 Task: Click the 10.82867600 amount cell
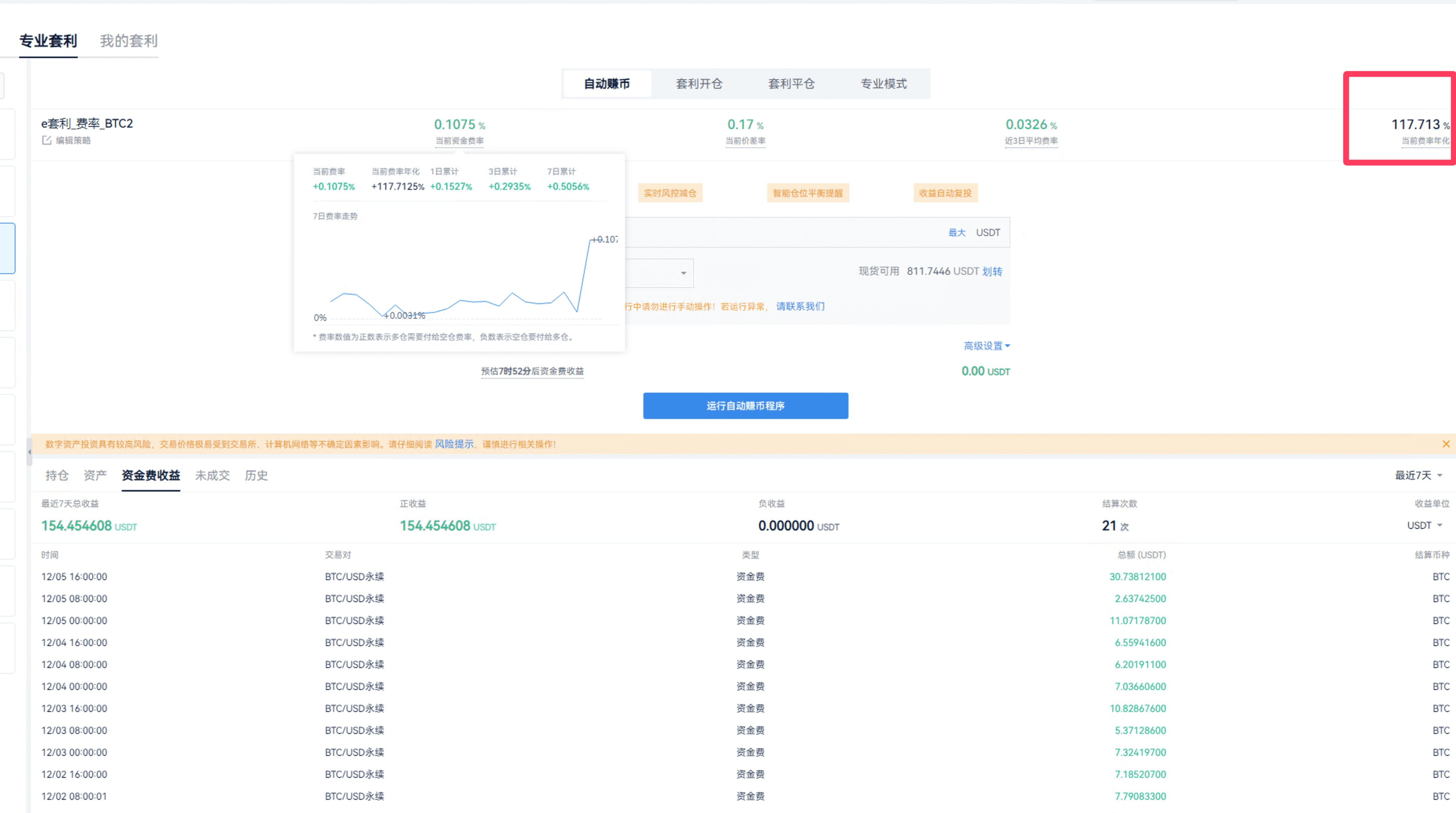tap(1137, 709)
